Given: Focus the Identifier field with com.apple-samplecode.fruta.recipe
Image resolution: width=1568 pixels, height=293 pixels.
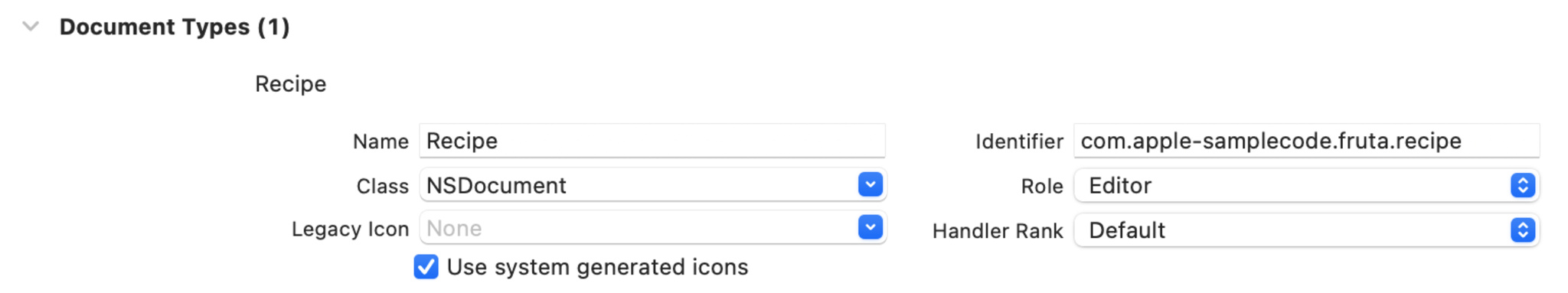Looking at the screenshot, I should coord(1306,141).
